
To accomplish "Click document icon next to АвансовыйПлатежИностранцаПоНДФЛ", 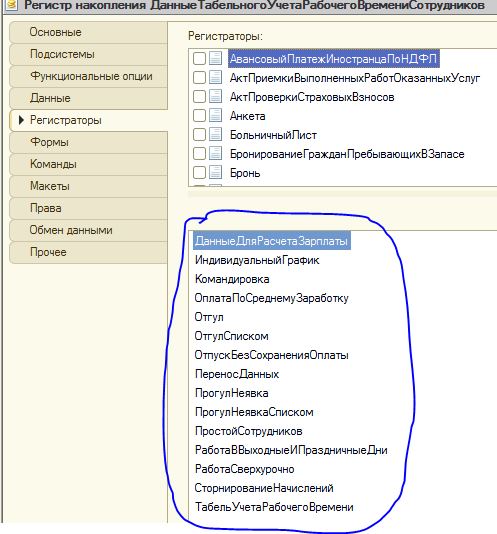I will pos(215,58).
